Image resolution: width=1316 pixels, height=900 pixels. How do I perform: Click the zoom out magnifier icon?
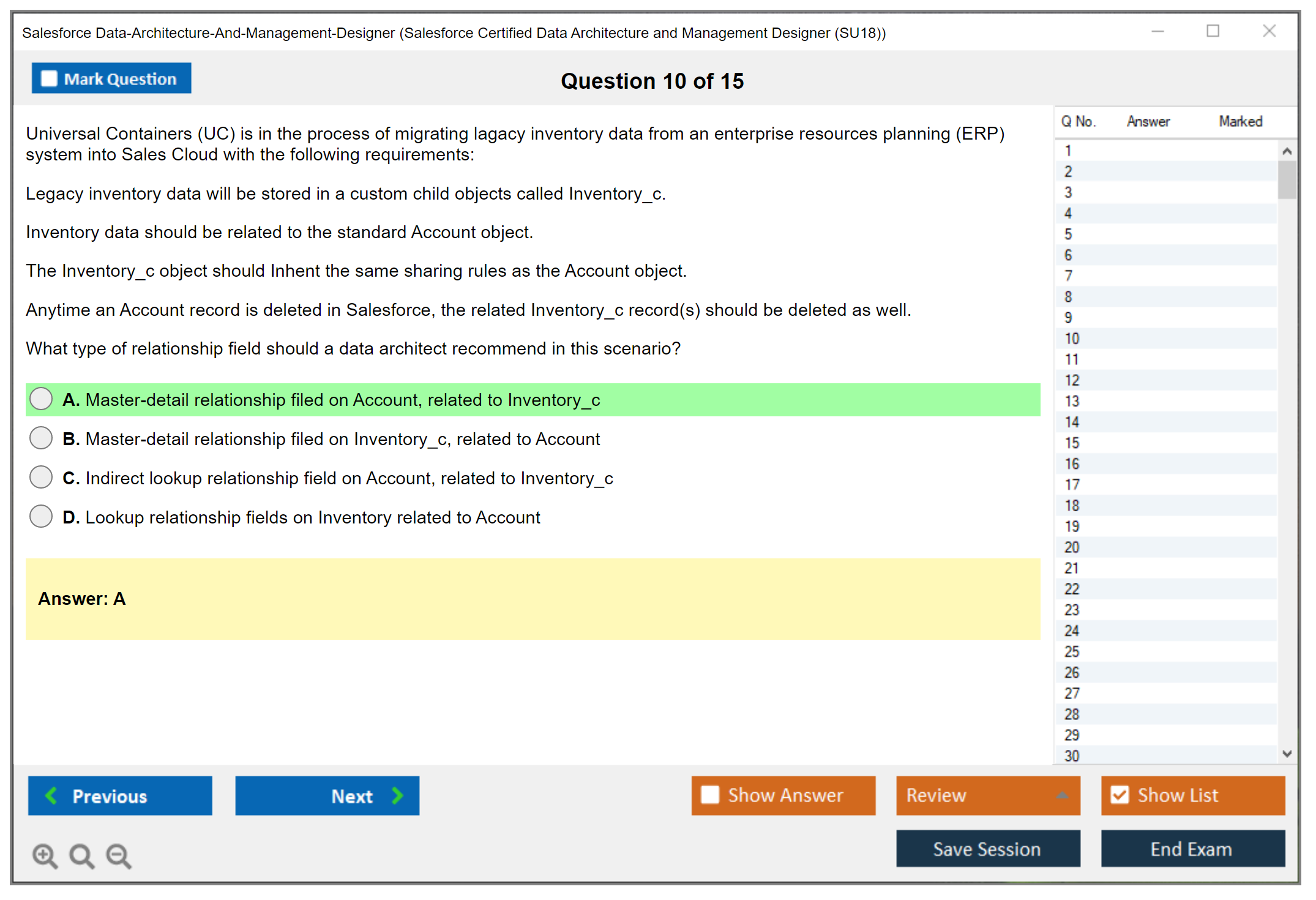click(x=118, y=855)
